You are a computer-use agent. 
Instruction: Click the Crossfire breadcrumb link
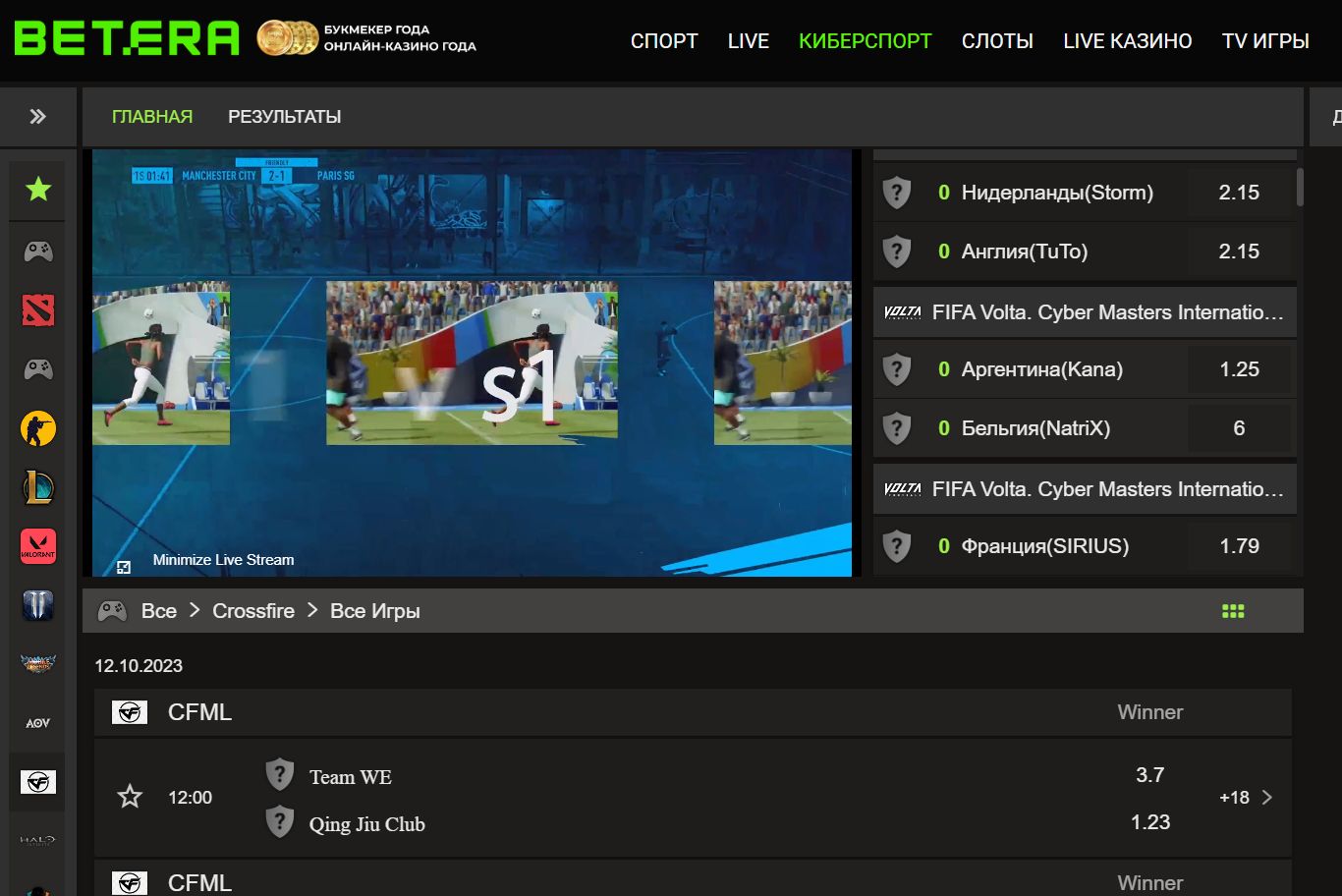pyautogui.click(x=253, y=611)
